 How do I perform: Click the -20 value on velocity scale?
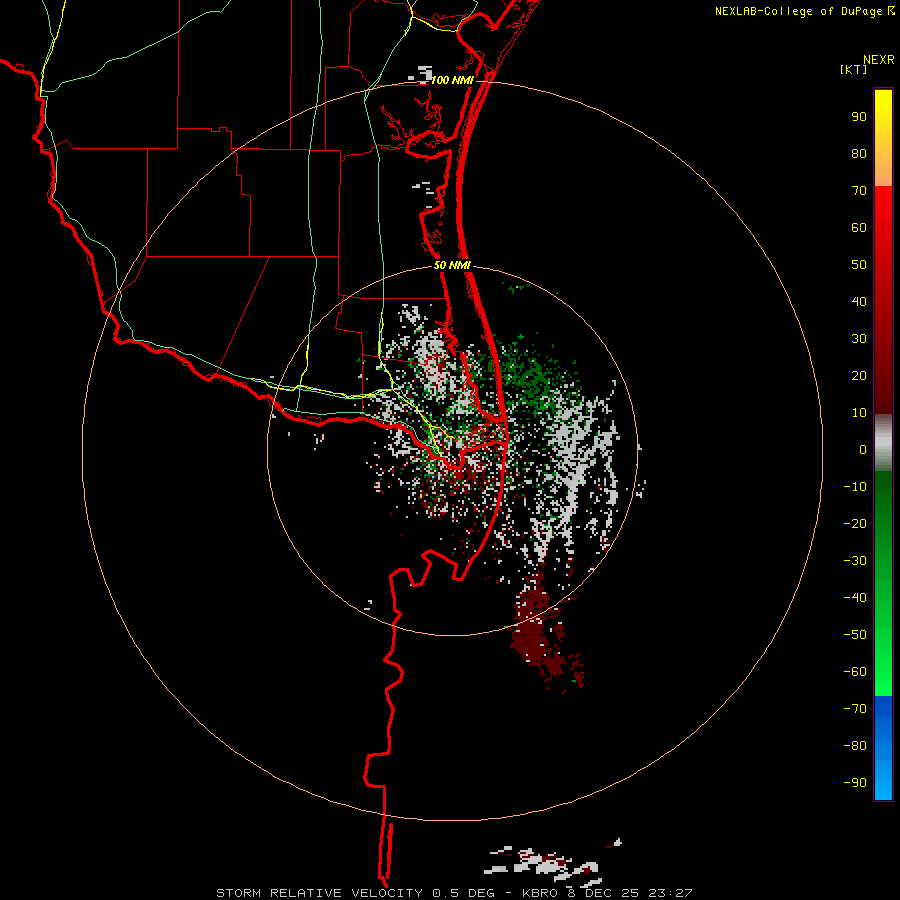[855, 523]
